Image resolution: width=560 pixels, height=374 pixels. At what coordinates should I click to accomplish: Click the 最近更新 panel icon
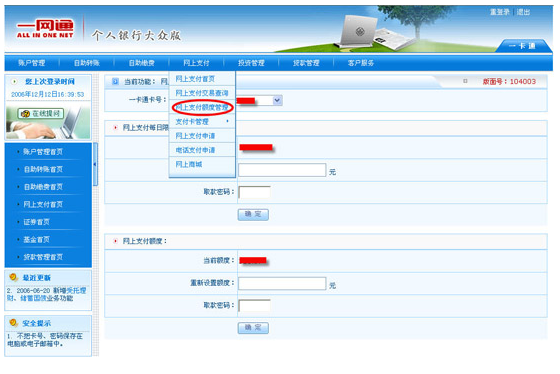14,277
